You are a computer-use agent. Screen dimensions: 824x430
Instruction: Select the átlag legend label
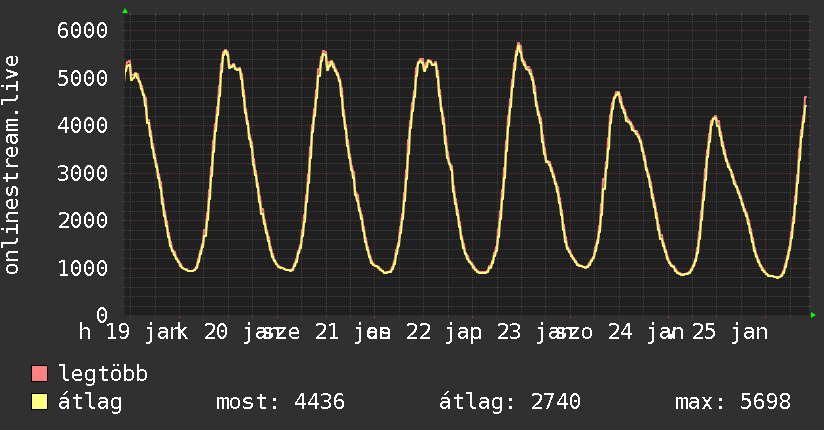pos(90,402)
